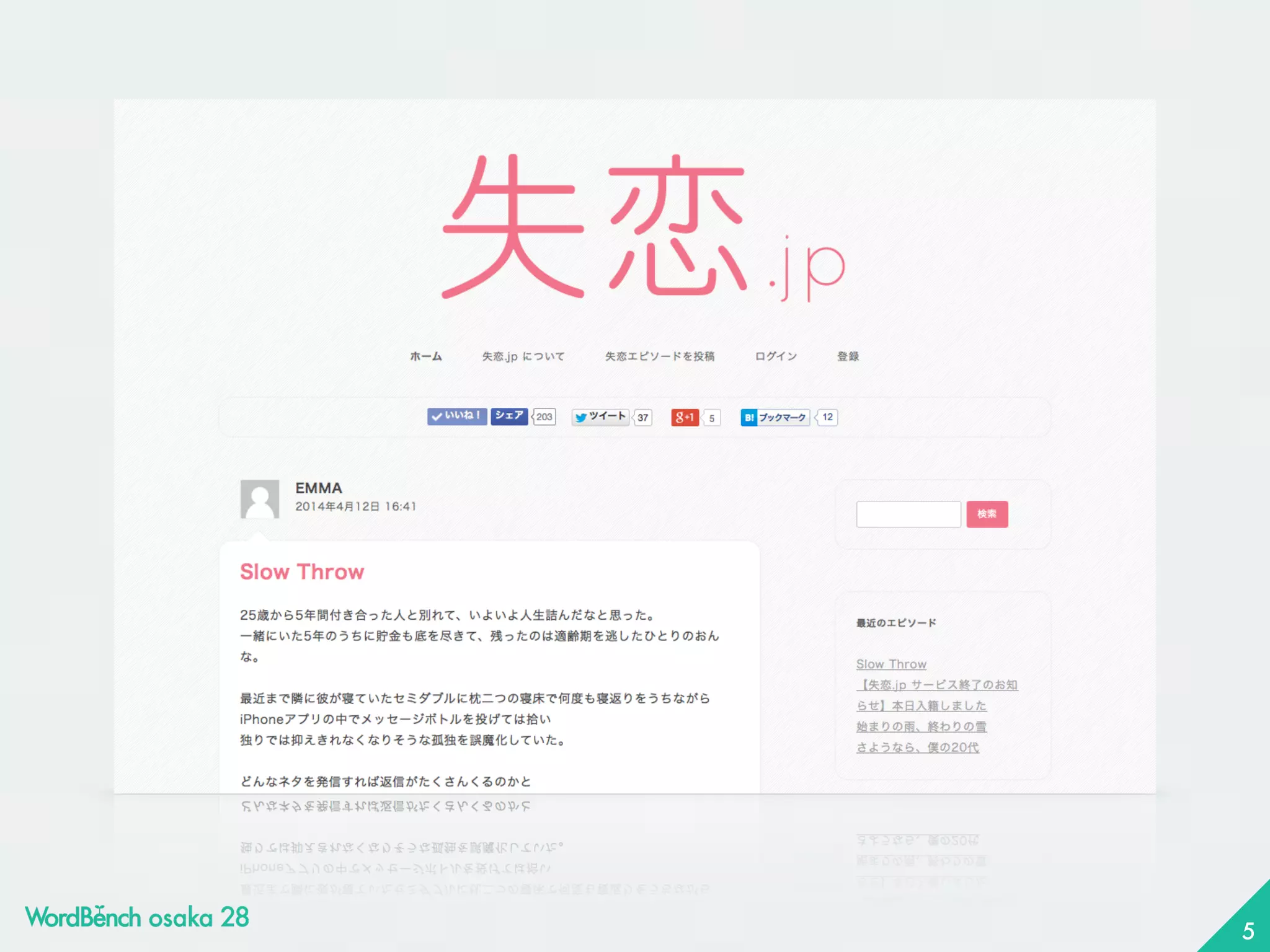
Task: Focus the sidebar search text field
Action: (908, 514)
